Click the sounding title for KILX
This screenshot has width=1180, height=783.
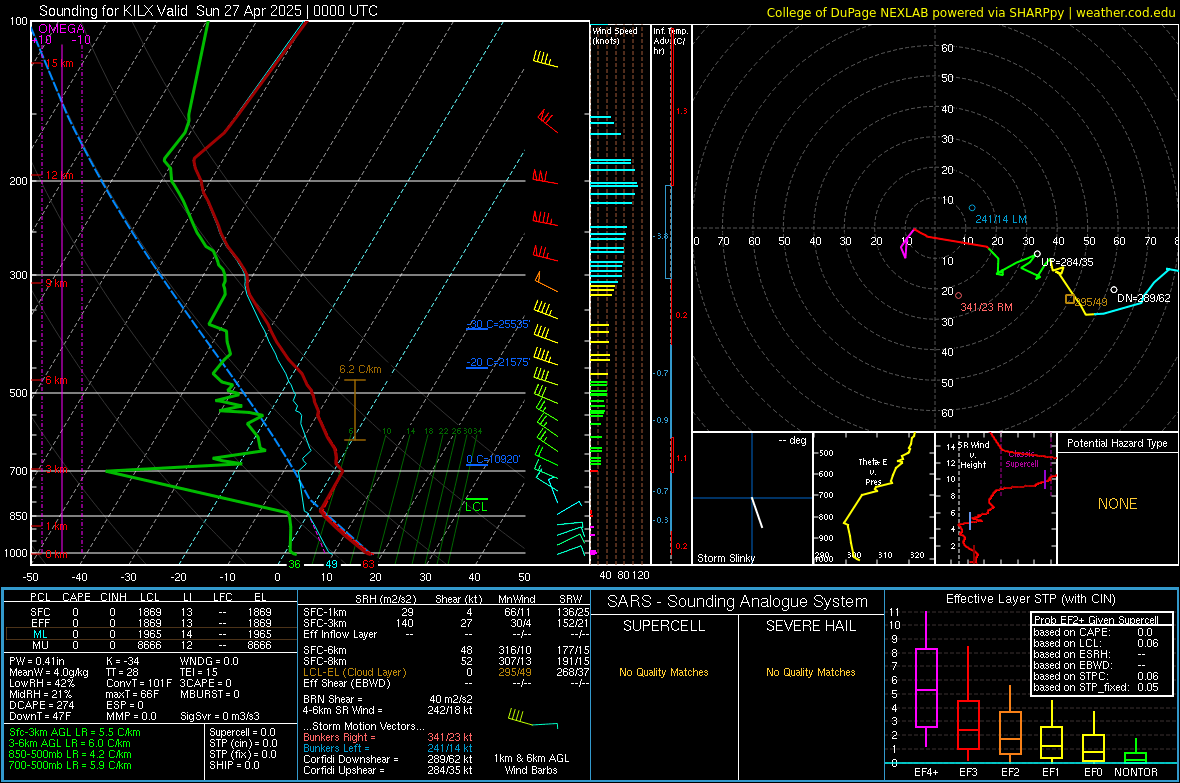[208, 11]
